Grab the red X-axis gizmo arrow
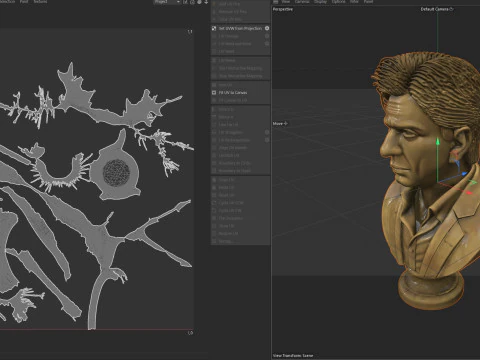This screenshot has height=360, width=480. (469, 192)
